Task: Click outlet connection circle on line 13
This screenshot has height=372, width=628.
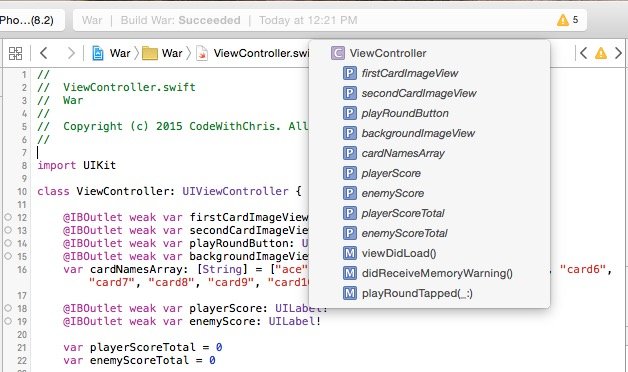Action: pyautogui.click(x=8, y=230)
